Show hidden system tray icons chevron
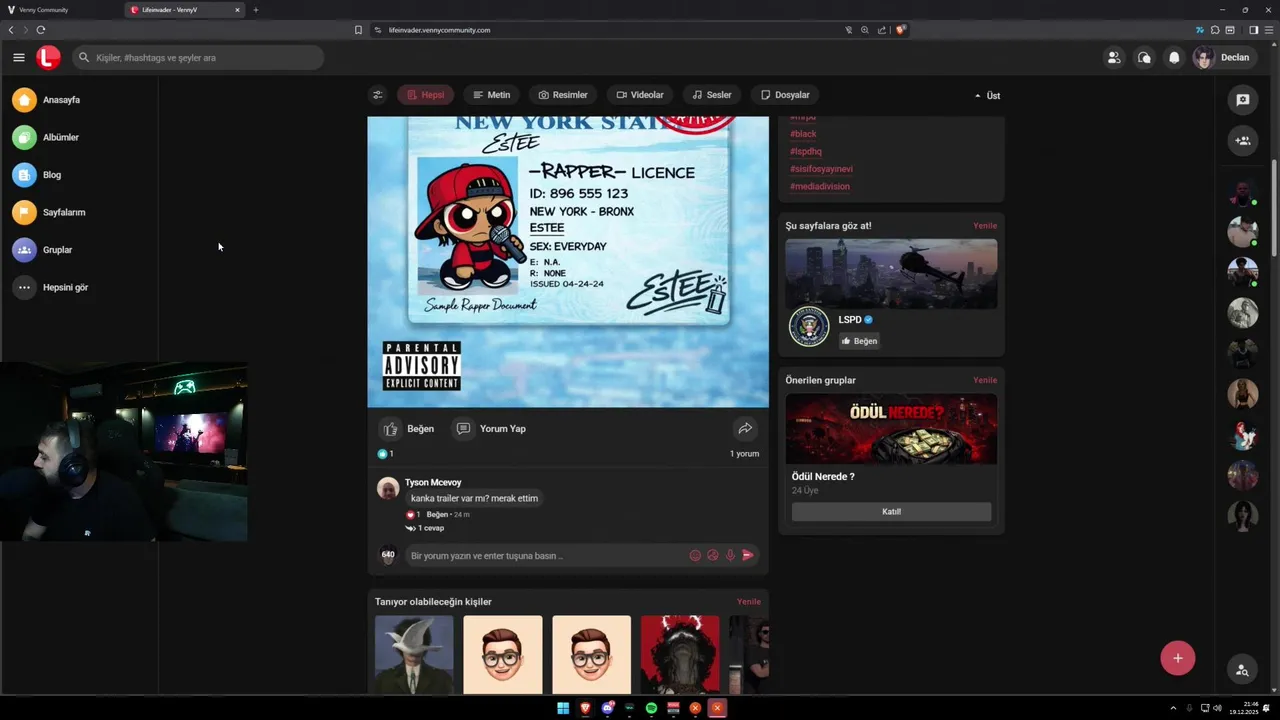Screen dimensions: 1280x720 (x=1174, y=708)
